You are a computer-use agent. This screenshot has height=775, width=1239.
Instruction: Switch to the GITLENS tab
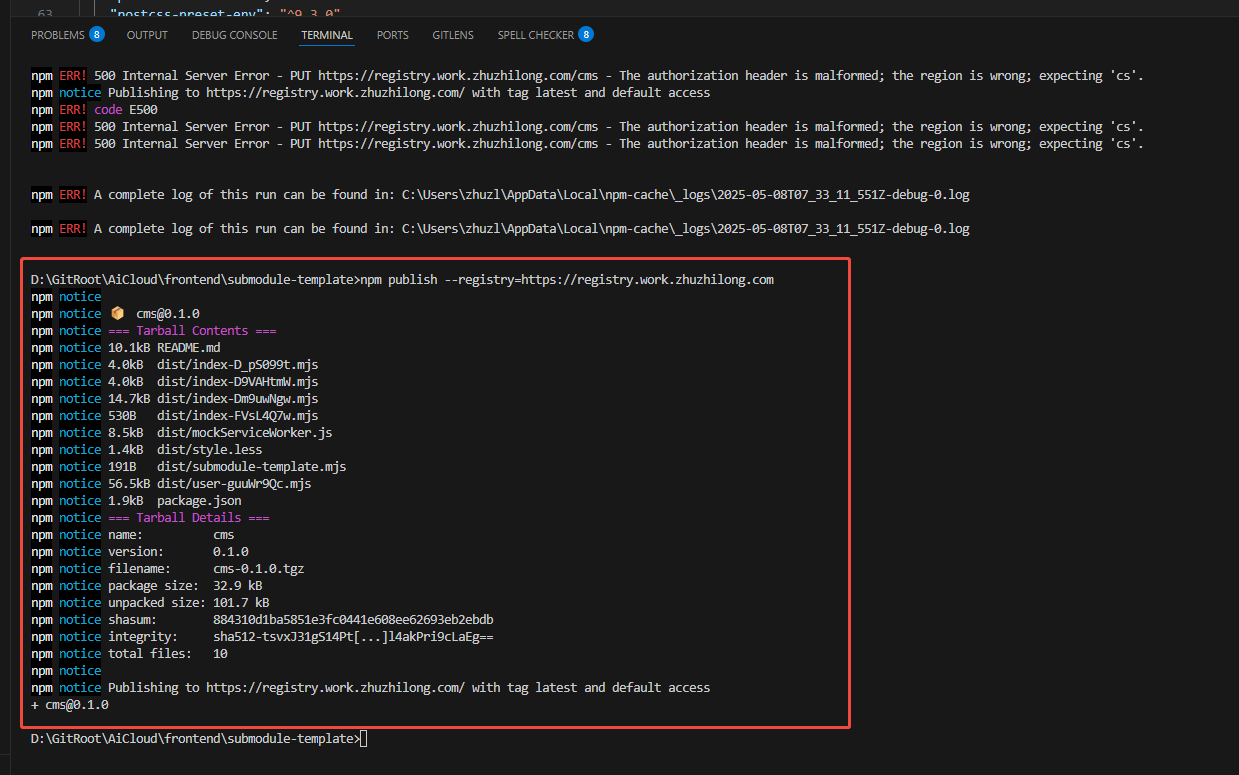click(453, 35)
